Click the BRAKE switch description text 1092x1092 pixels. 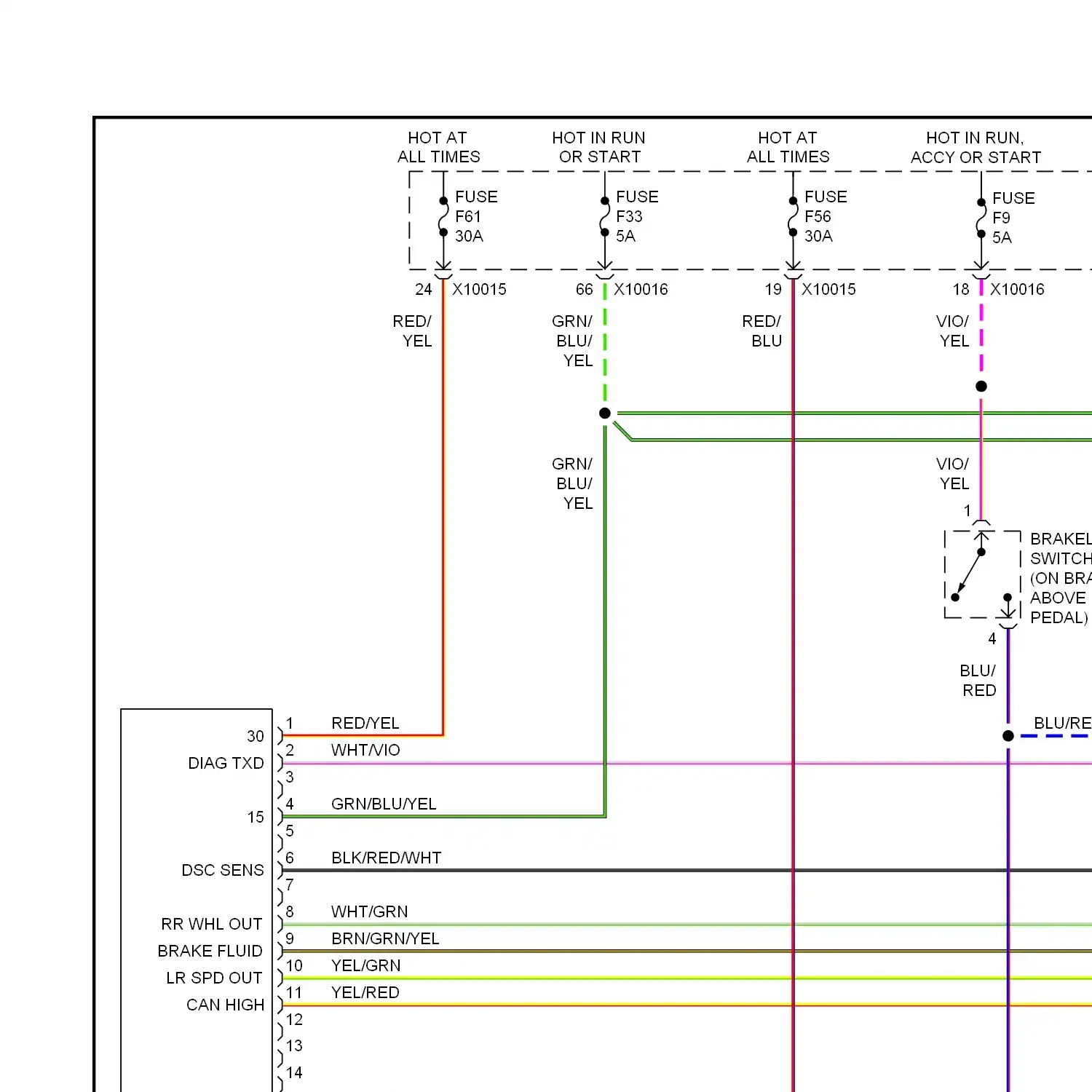(x=1061, y=578)
